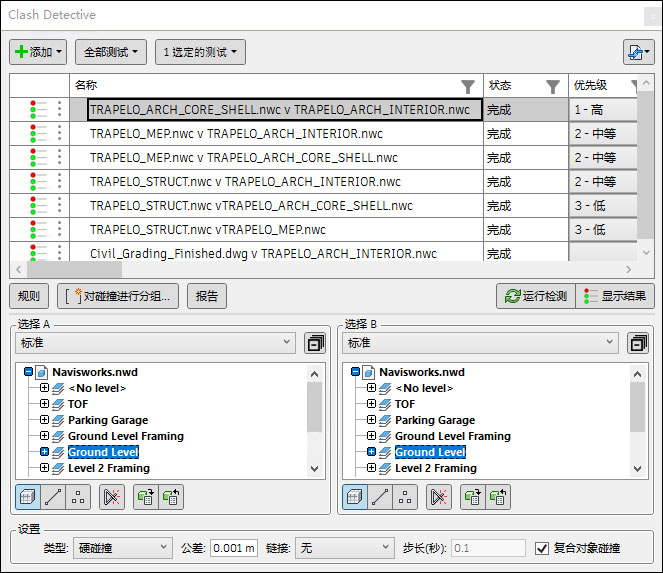663x573 pixels.
Task: Select Ground Level in Selection B tree
Action: [x=430, y=452]
